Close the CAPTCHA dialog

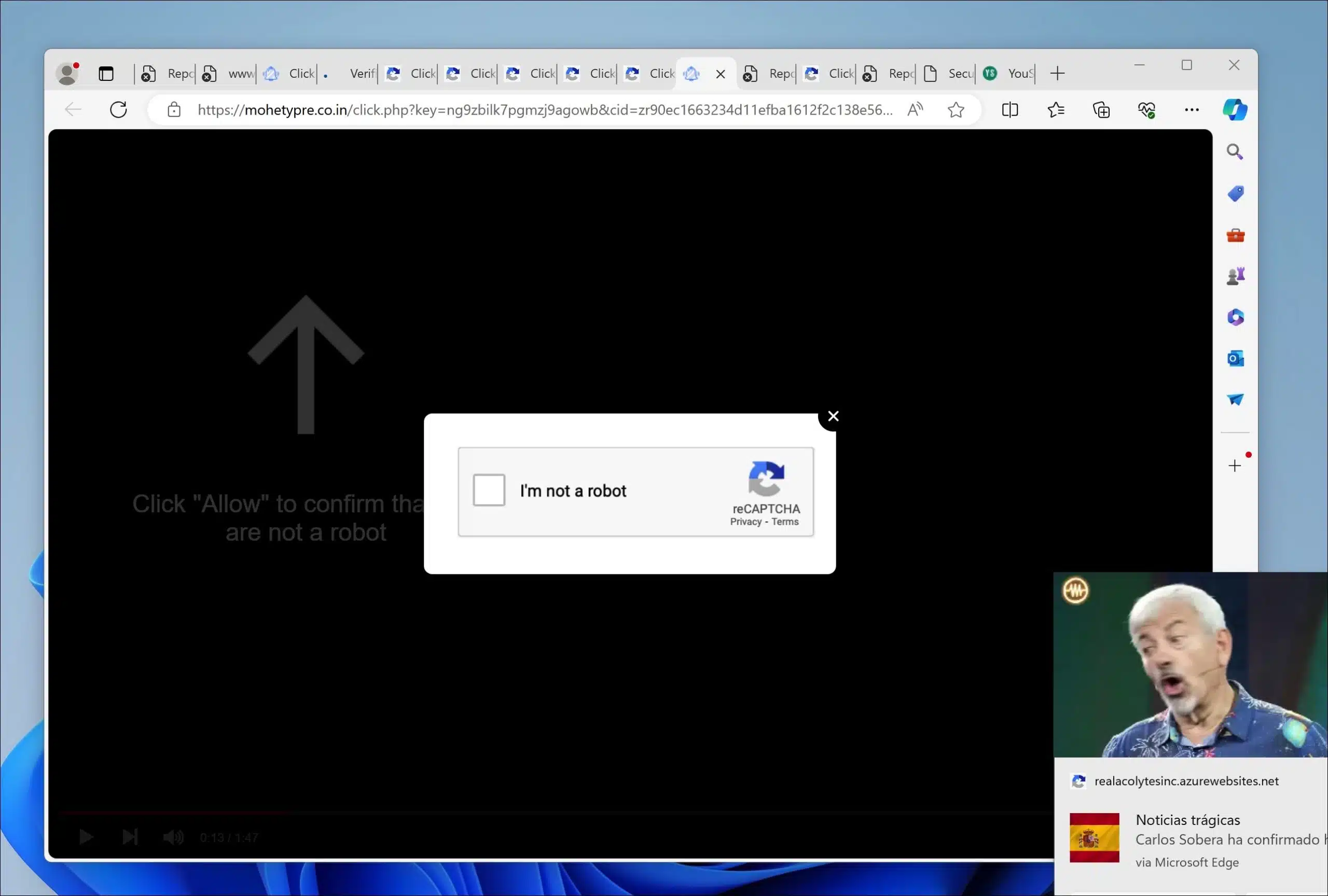pyautogui.click(x=832, y=416)
